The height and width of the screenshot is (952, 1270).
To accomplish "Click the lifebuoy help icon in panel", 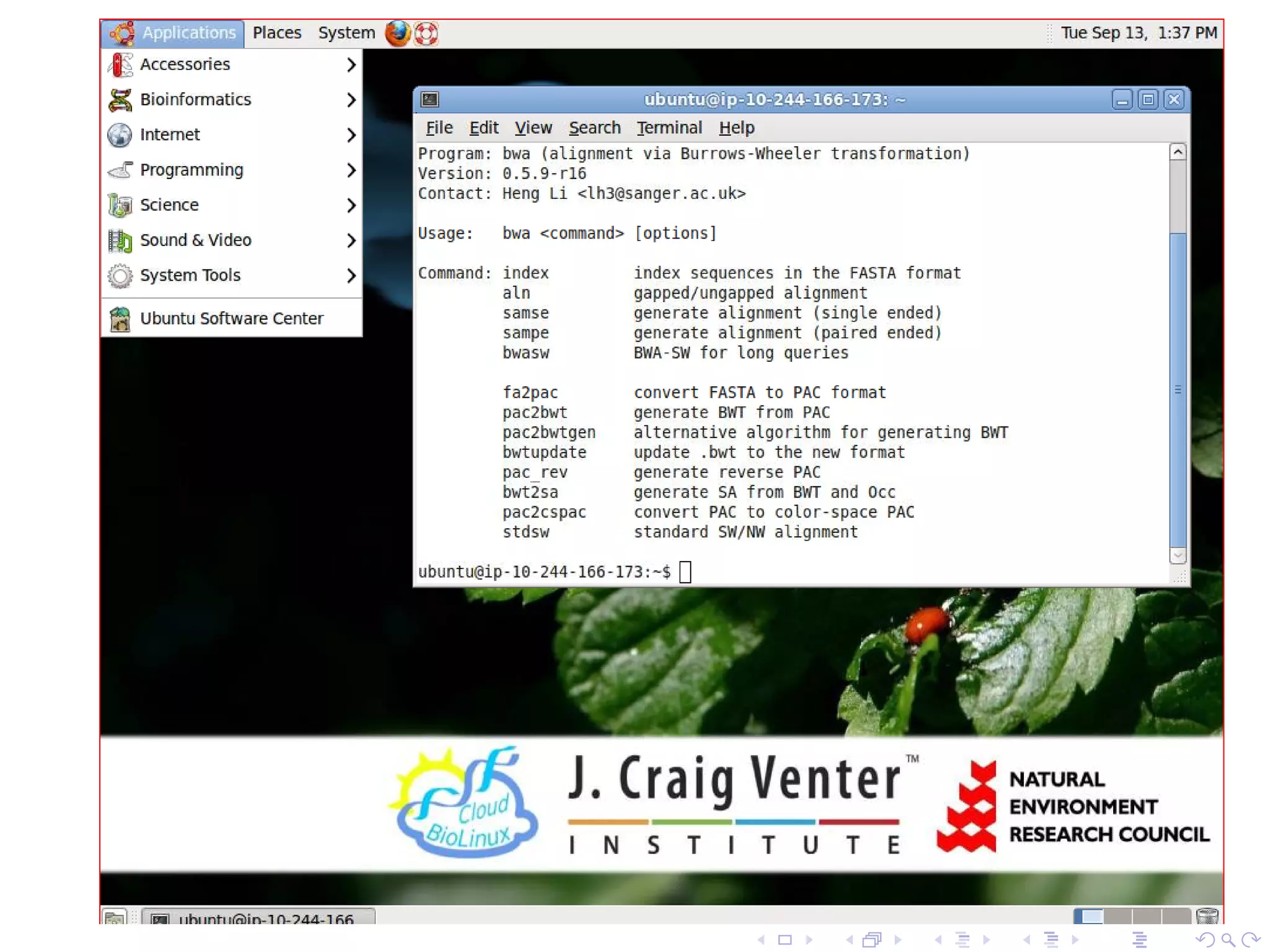I will pos(426,33).
